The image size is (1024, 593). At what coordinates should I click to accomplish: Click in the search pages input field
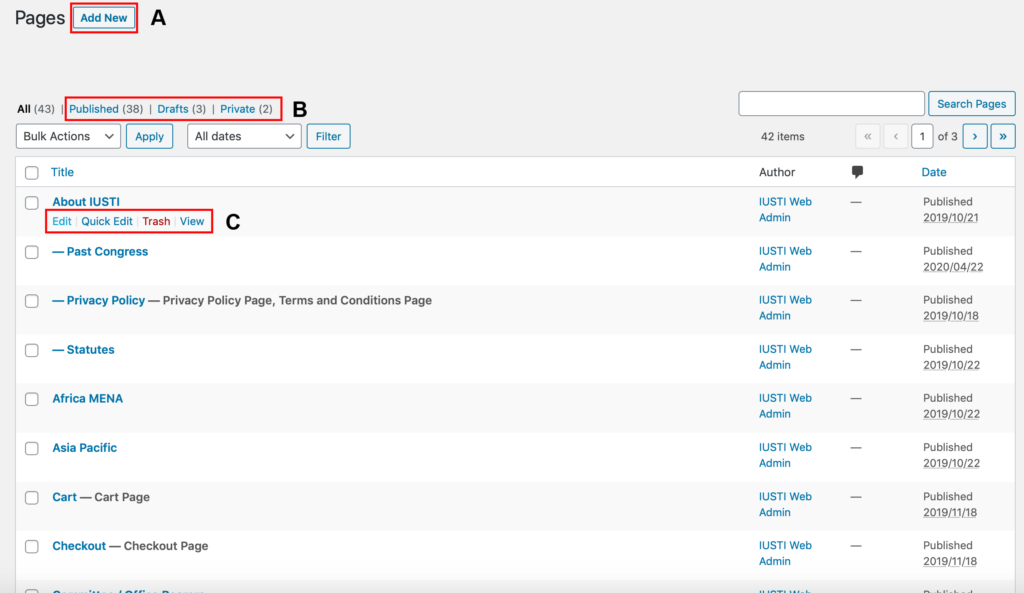(831, 104)
